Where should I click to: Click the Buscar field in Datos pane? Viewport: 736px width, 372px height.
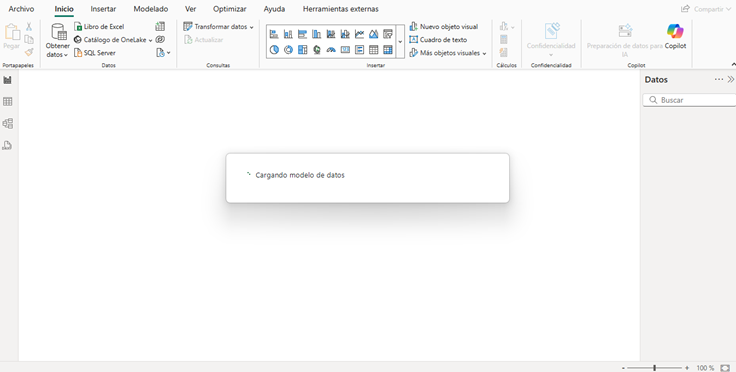[689, 100]
